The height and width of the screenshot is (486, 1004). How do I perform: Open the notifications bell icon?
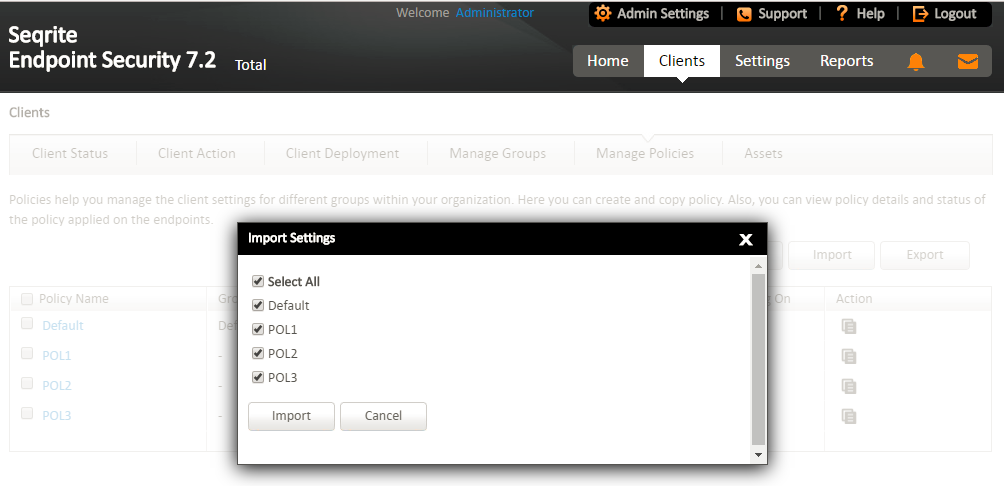(x=916, y=61)
